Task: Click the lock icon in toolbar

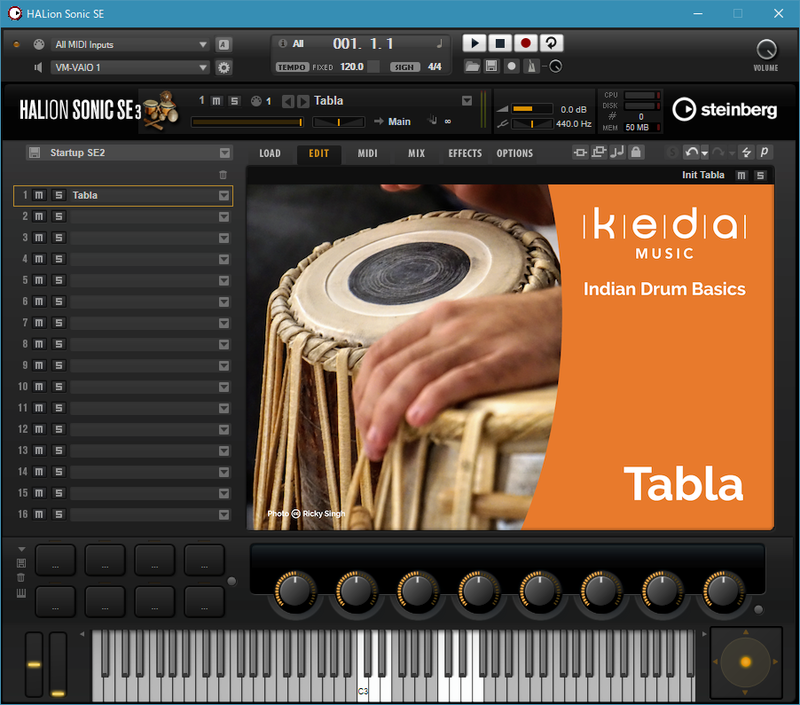Action: 636,152
